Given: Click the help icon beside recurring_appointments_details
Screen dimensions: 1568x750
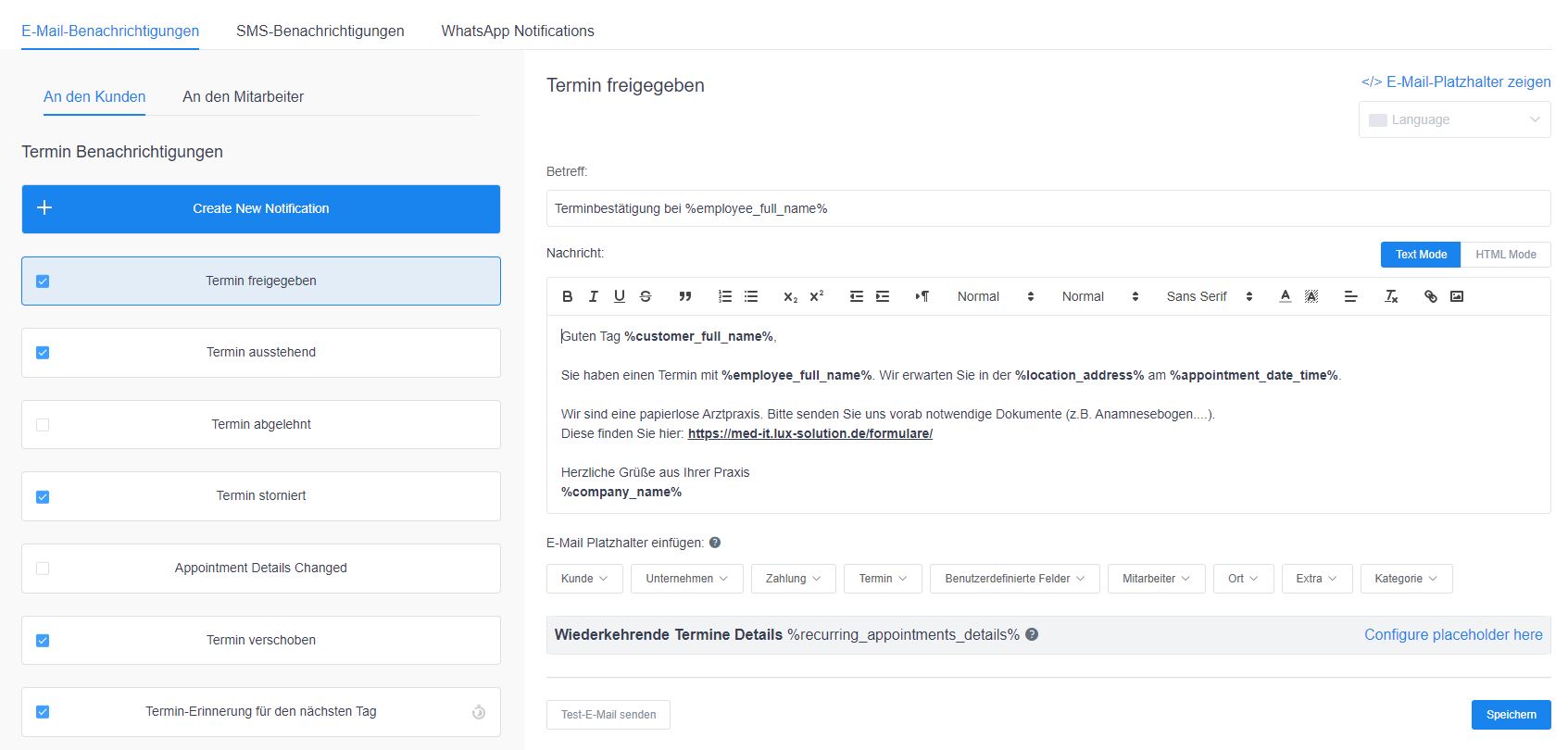Looking at the screenshot, I should [1032, 634].
